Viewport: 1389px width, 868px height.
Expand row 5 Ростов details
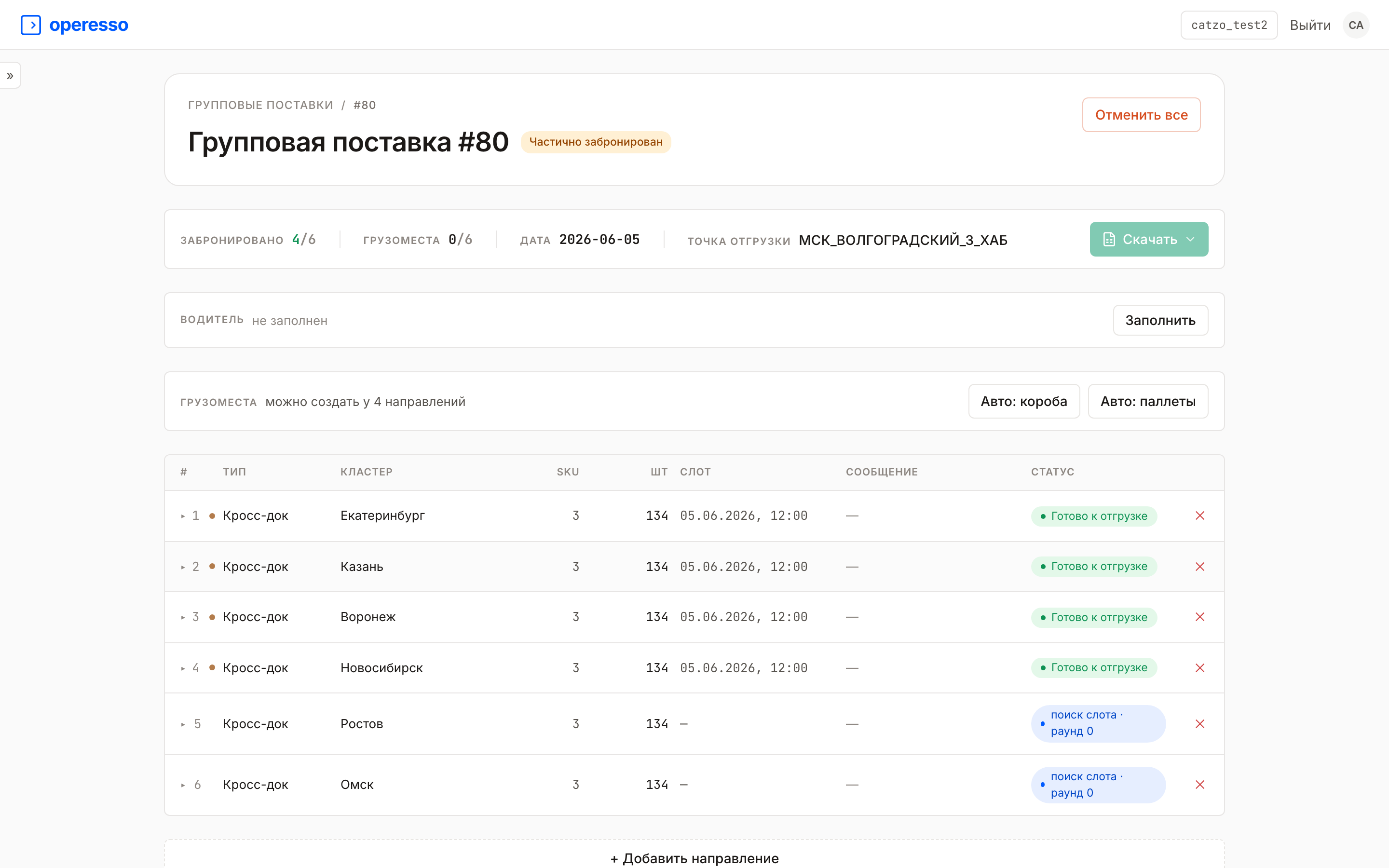tap(183, 724)
